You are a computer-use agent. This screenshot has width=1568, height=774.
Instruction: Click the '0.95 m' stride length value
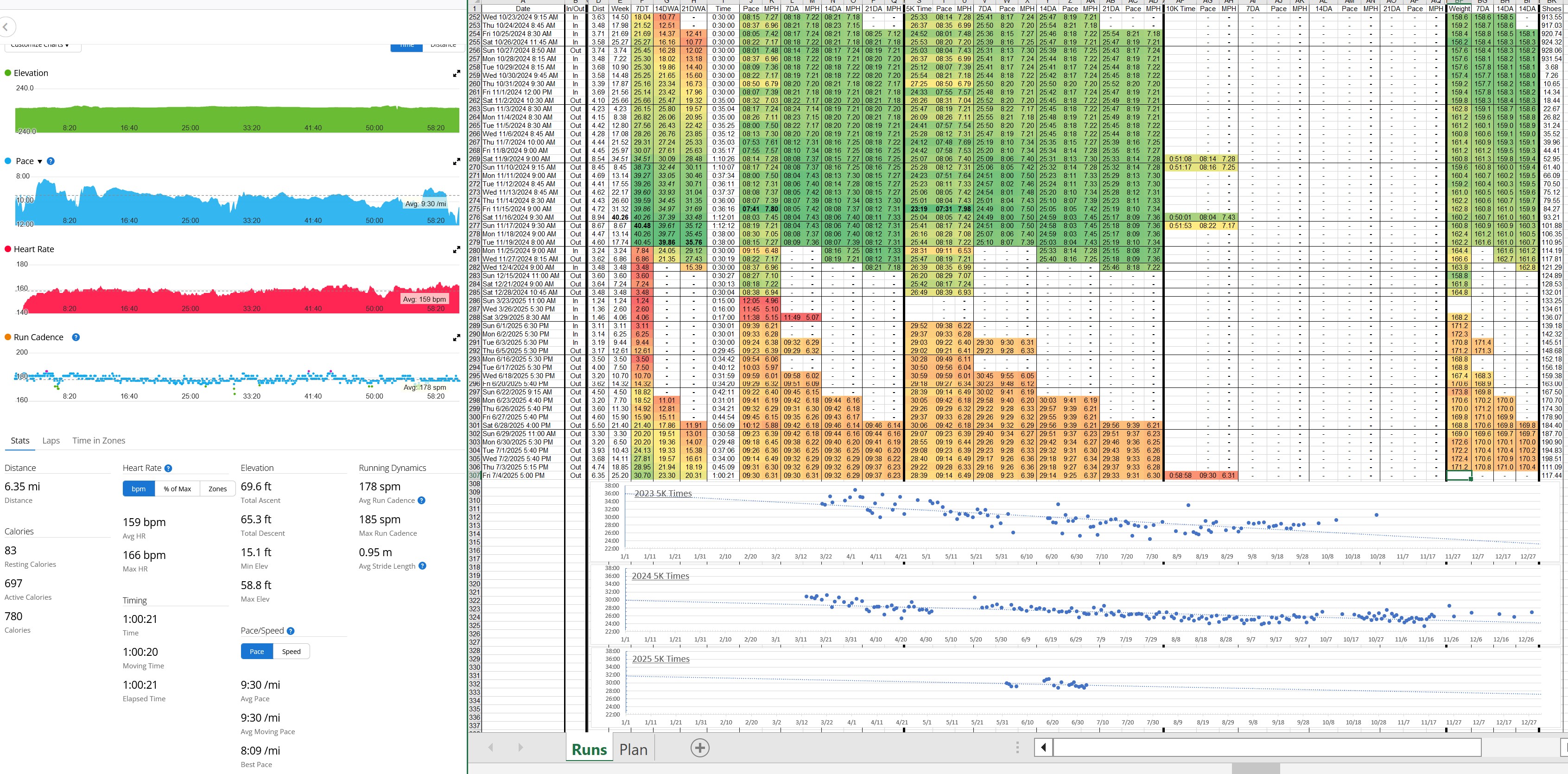[x=375, y=552]
